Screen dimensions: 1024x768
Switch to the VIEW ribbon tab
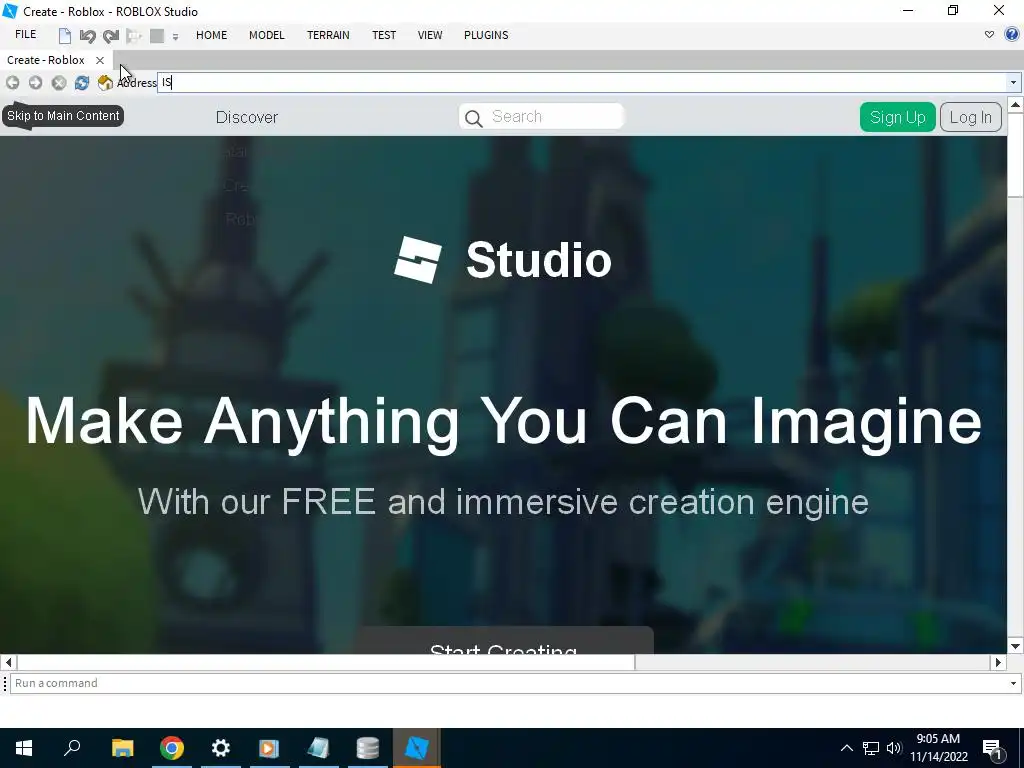430,35
